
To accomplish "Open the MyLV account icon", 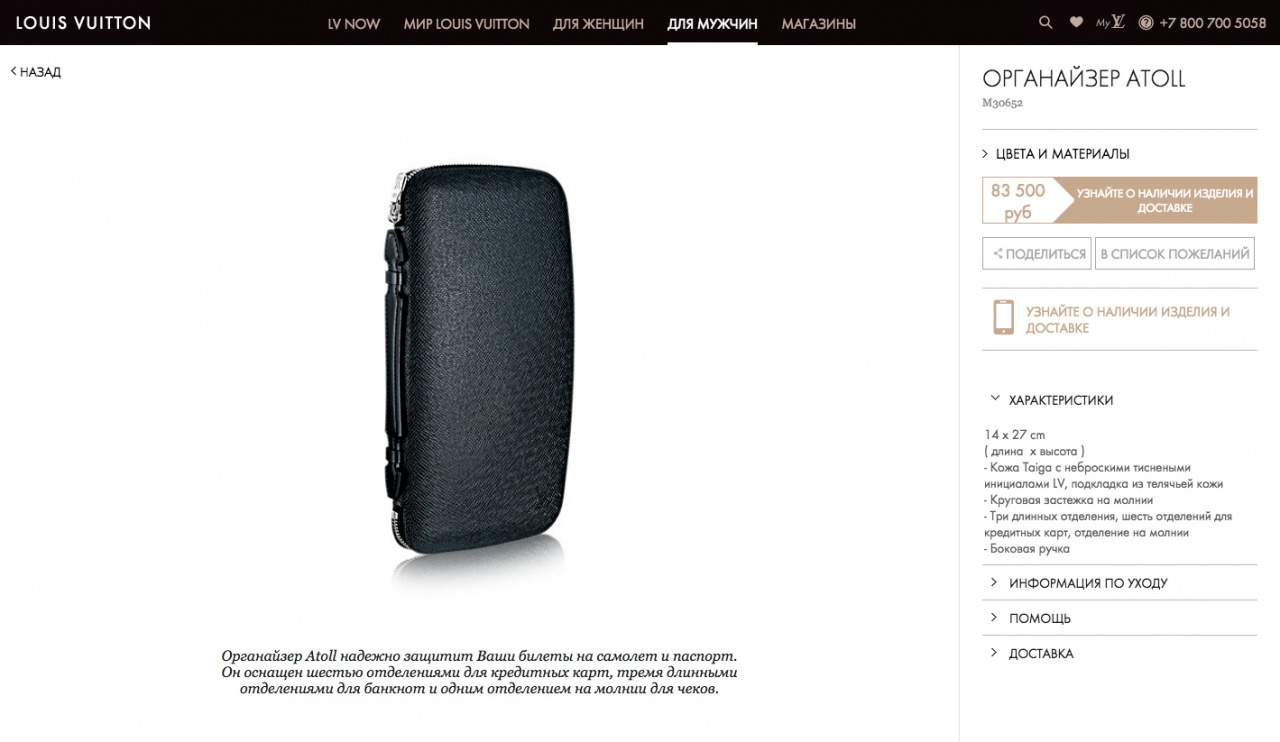I will pyautogui.click(x=1110, y=22).
